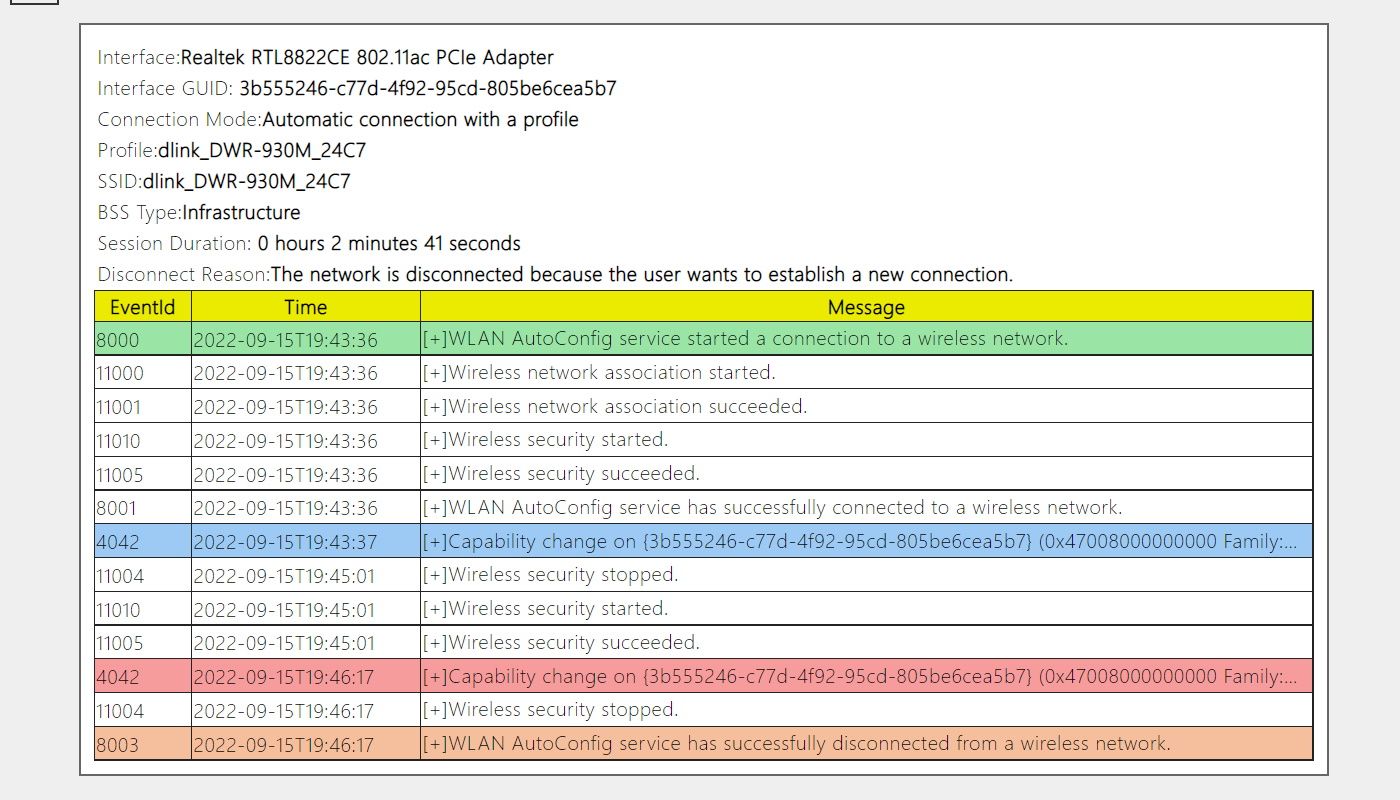
Task: Click EventId 4042 in the blue row
Action: (x=143, y=542)
